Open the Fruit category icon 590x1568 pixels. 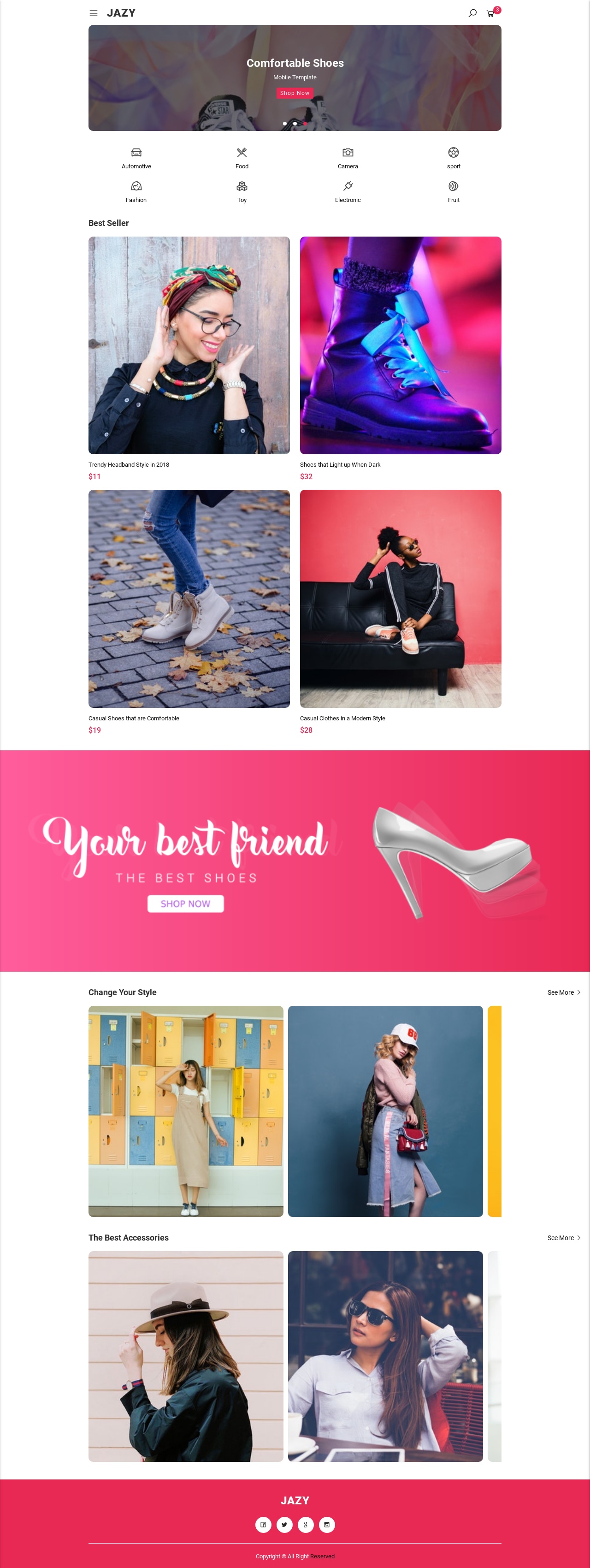tap(454, 186)
